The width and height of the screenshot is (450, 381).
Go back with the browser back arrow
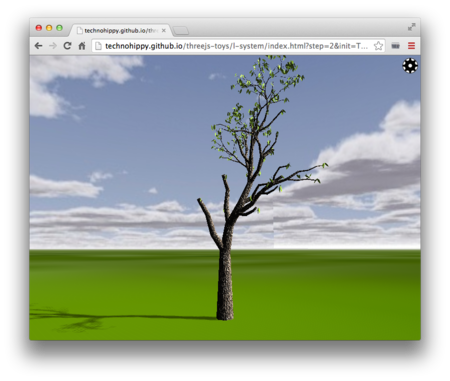coord(38,46)
